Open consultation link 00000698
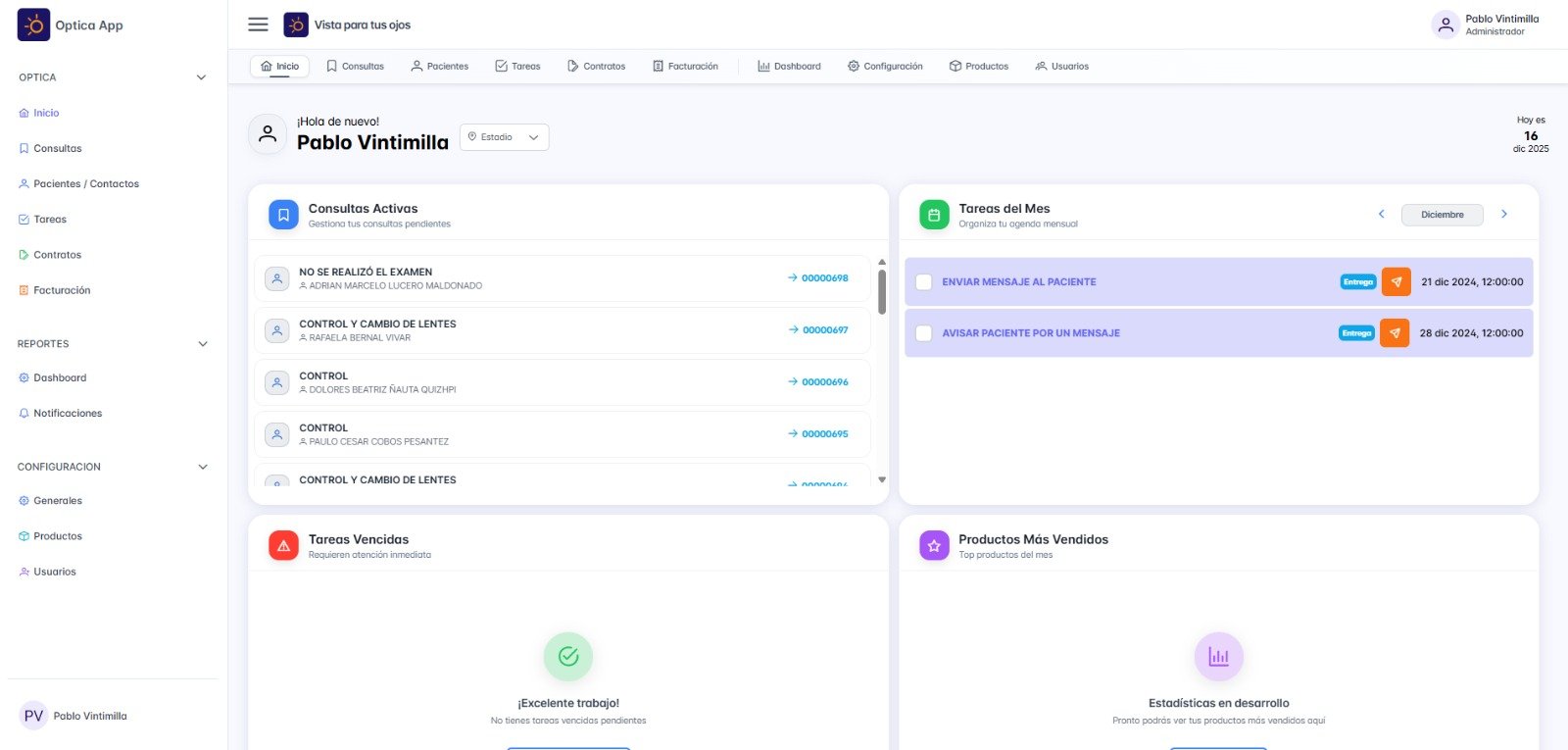 (x=818, y=278)
